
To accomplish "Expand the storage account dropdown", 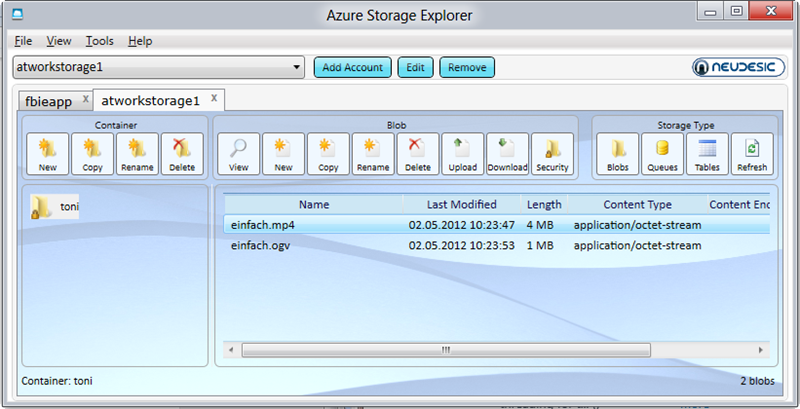I will pyautogui.click(x=296, y=68).
